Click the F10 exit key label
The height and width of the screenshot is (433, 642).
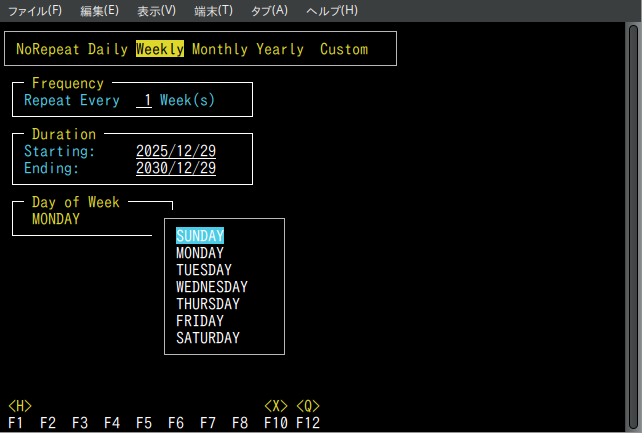pyautogui.click(x=276, y=423)
